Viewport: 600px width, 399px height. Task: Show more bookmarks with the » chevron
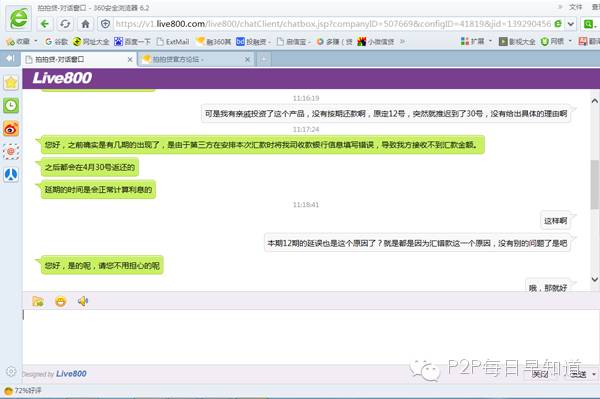tap(402, 41)
